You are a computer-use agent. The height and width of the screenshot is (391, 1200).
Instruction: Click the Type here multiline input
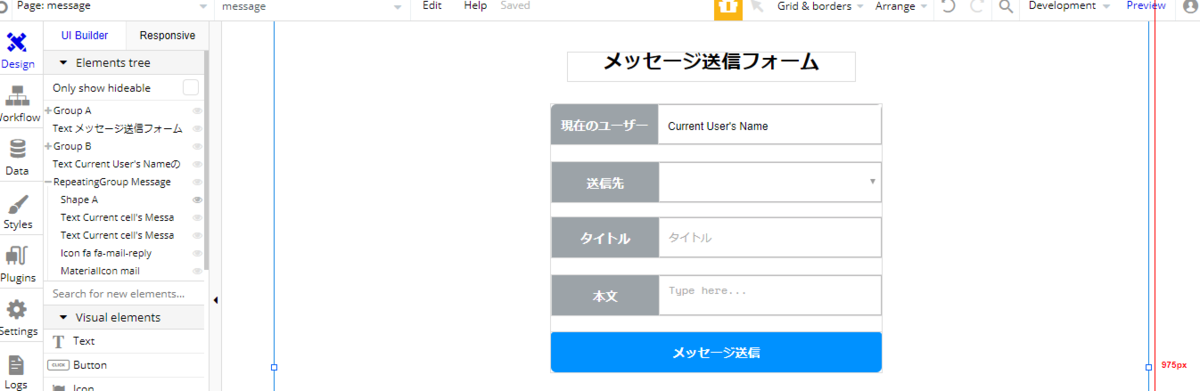(770, 295)
